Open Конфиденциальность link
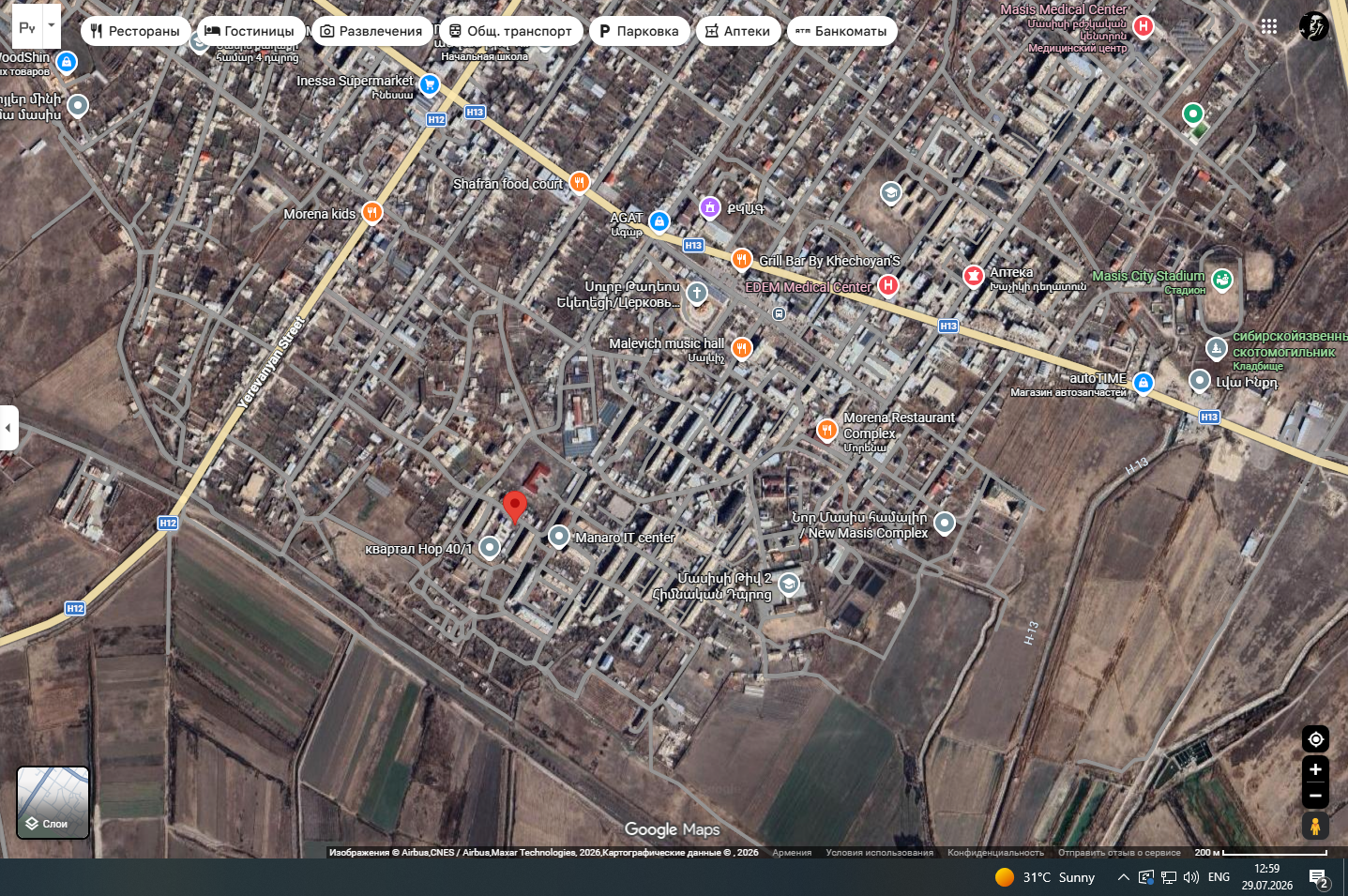 coord(995,853)
